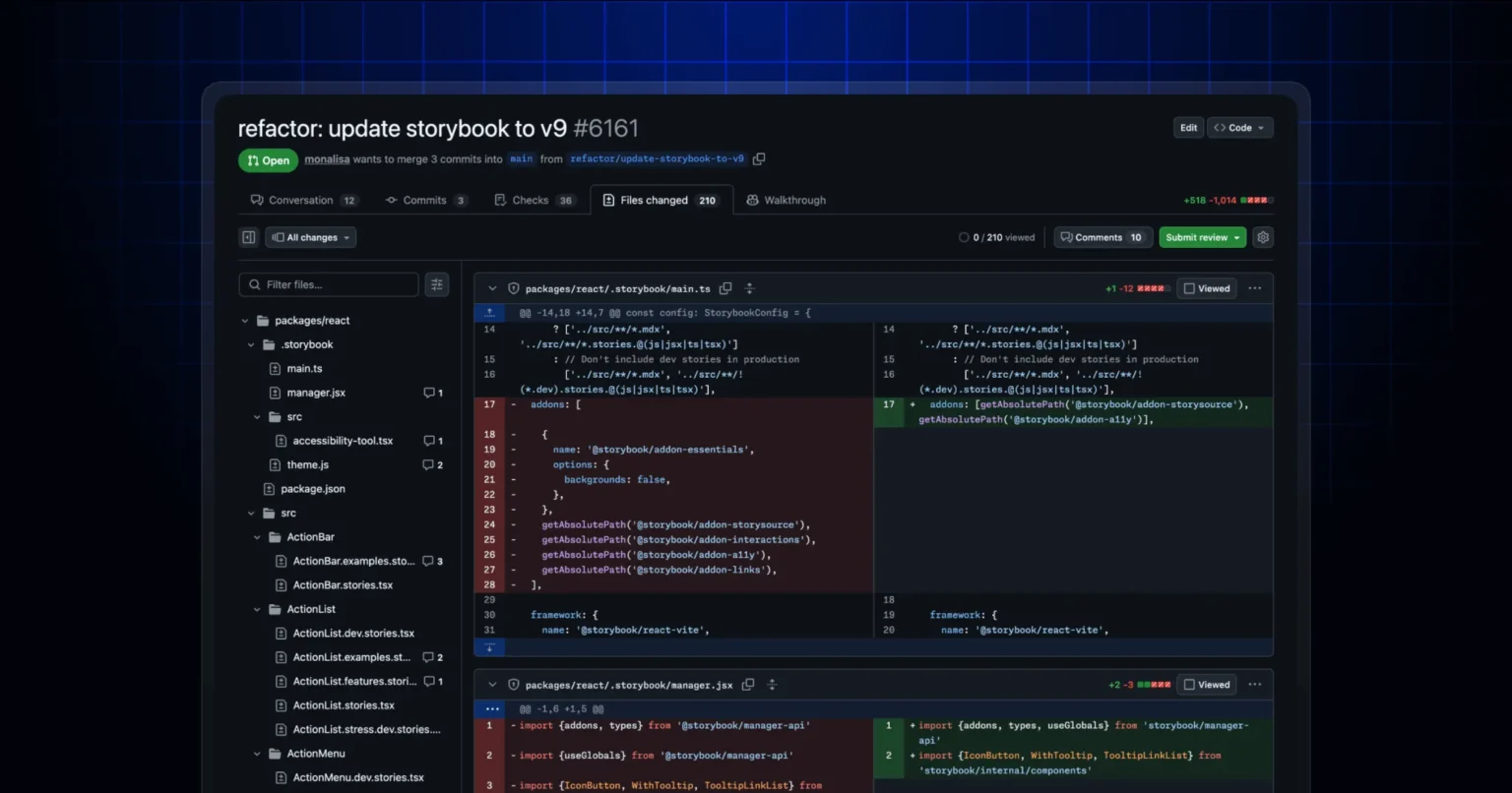Open the kebab menu on main.ts diff
This screenshot has width=1512, height=793.
[1254, 287]
